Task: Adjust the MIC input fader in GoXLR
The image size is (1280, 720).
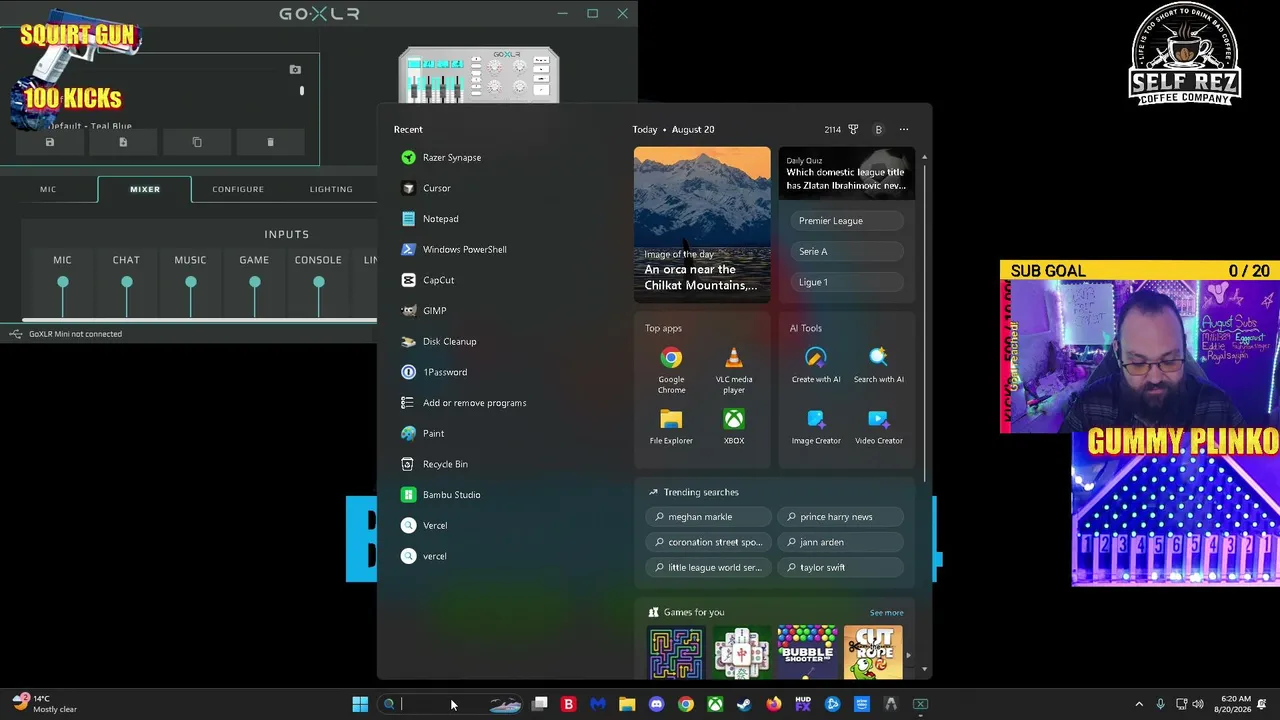Action: pos(63,283)
